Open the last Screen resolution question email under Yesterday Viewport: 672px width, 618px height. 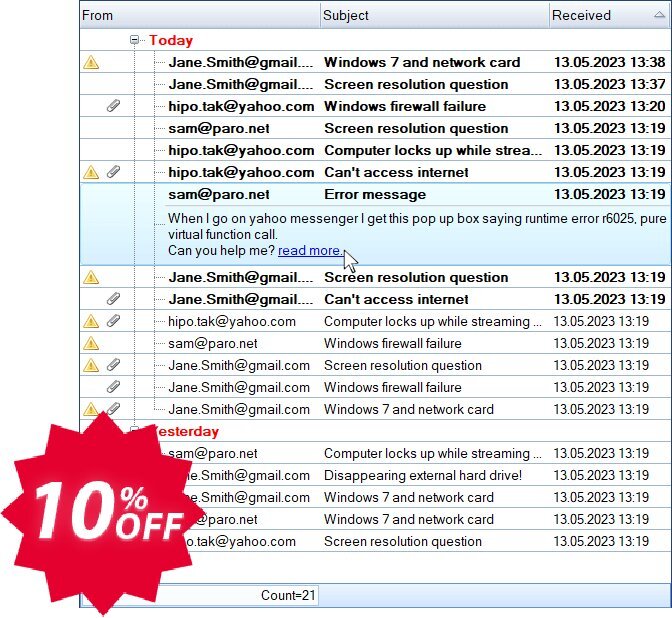point(403,541)
